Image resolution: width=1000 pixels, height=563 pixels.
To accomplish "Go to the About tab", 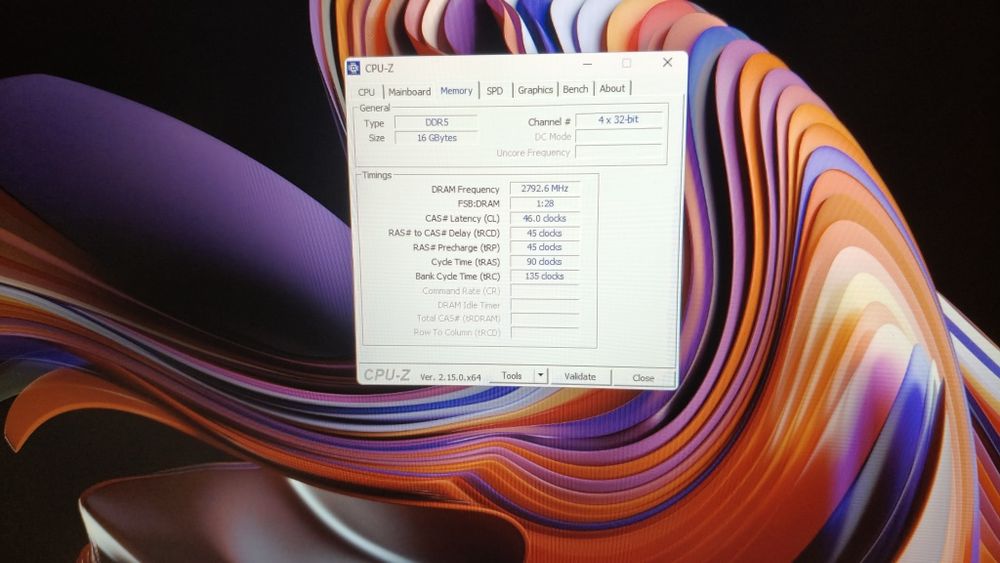I will tap(612, 89).
